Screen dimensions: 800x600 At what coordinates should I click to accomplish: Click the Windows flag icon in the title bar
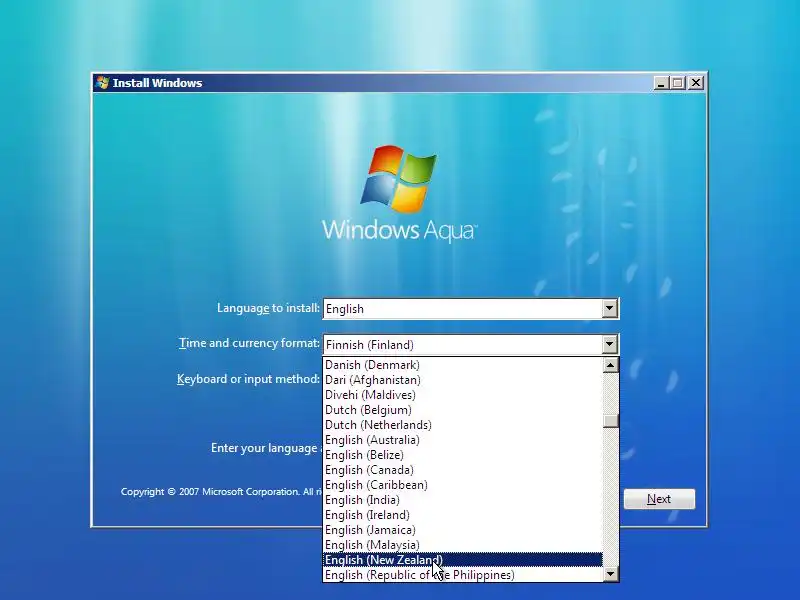pyautogui.click(x=103, y=83)
